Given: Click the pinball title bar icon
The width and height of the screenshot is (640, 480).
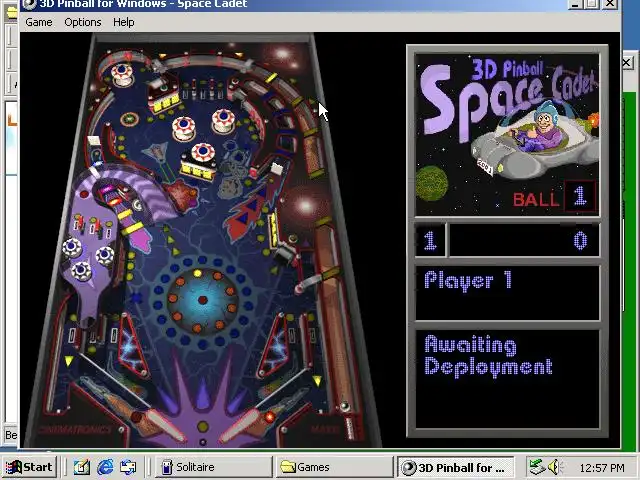Looking at the screenshot, I should [29, 4].
